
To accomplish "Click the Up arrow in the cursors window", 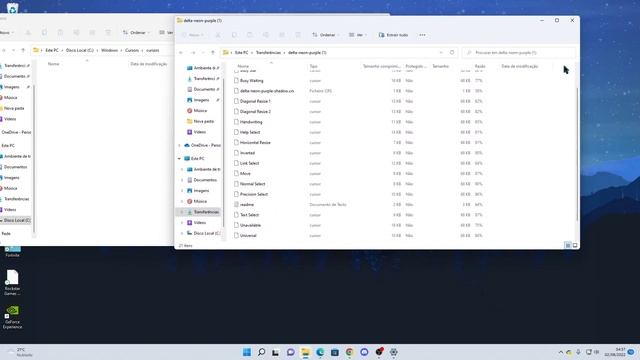I will (x=23, y=50).
